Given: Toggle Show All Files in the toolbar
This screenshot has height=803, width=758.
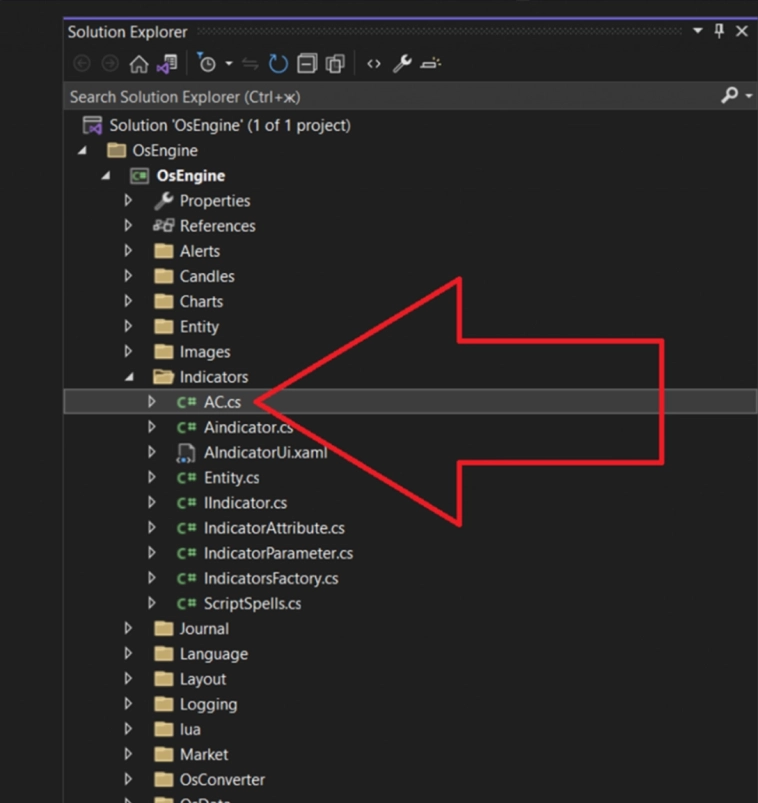Looking at the screenshot, I should point(335,64).
